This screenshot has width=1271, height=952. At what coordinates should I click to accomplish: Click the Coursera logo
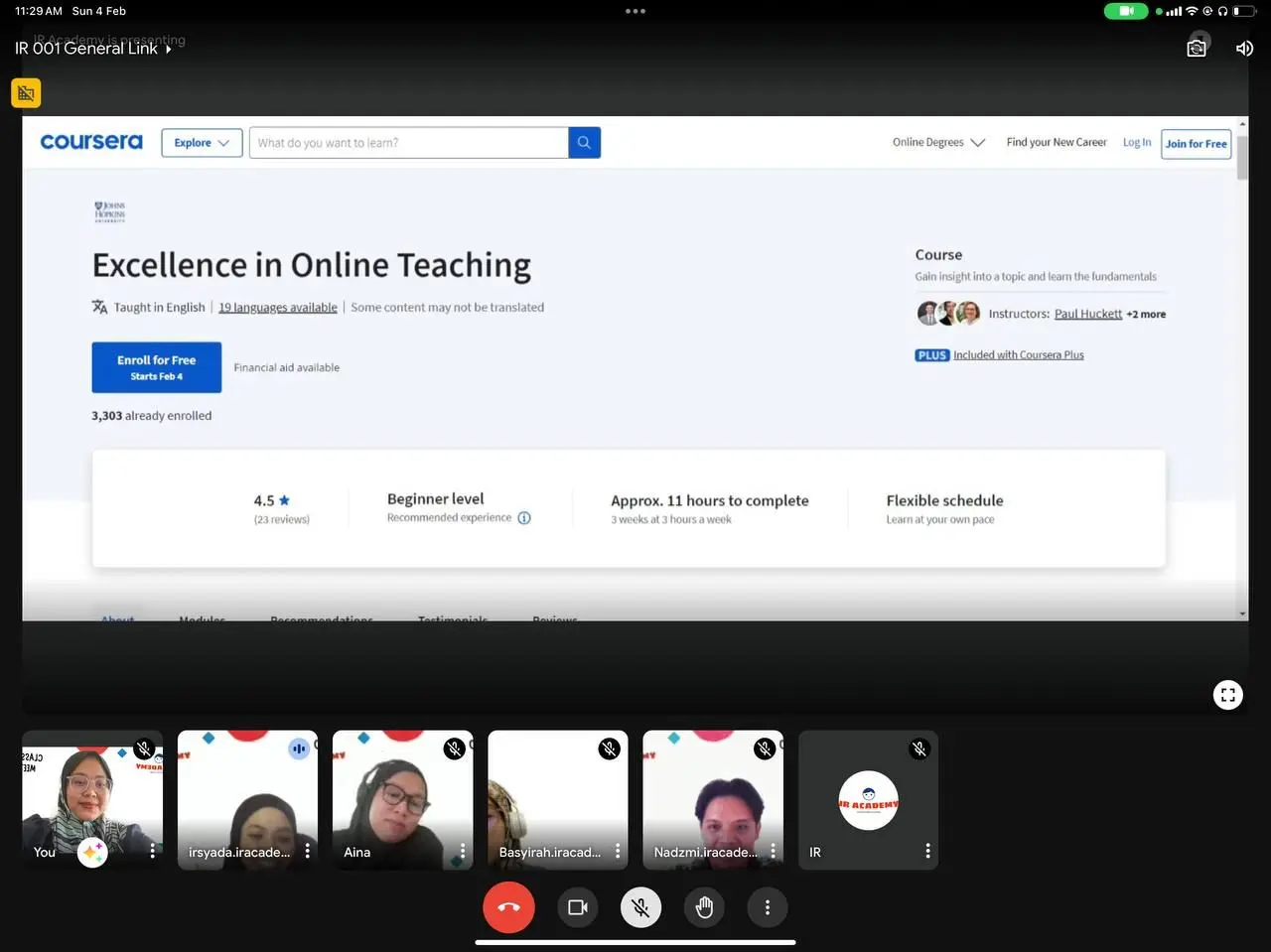(x=91, y=142)
